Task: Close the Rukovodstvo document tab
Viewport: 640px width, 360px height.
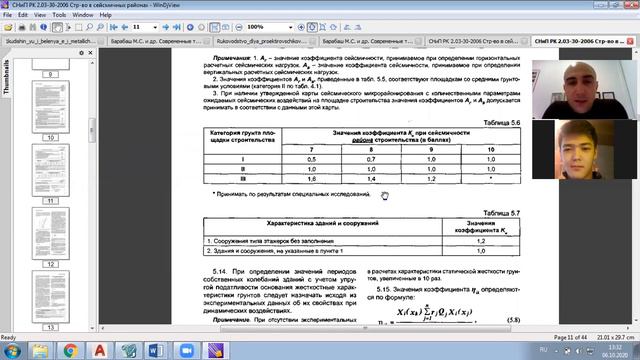Action: pos(313,42)
